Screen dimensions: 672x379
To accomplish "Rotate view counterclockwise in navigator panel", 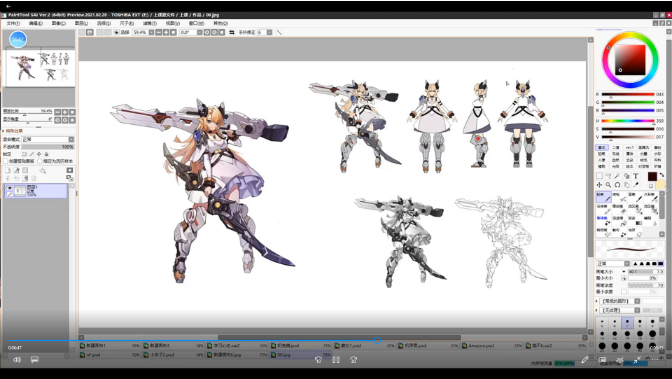I will click(58, 120).
